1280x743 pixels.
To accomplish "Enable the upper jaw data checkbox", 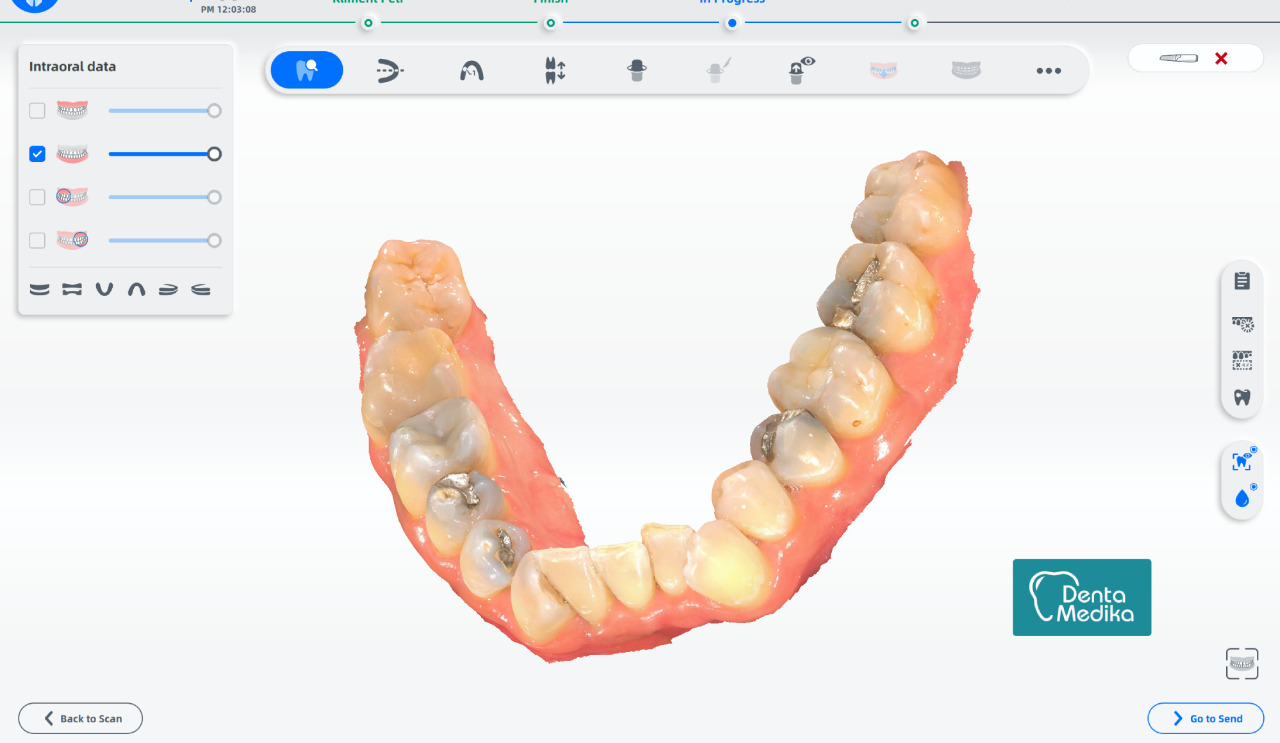I will click(37, 111).
